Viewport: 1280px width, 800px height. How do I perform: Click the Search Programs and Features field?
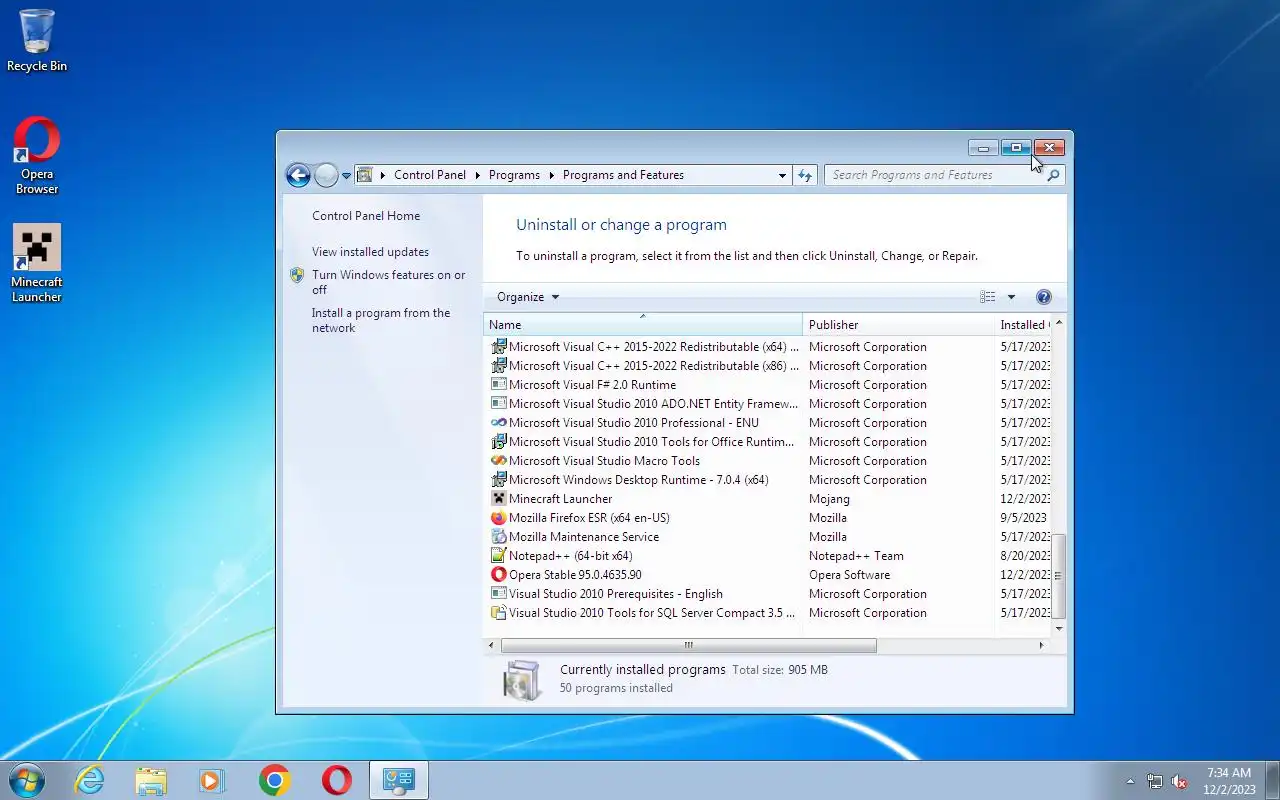pos(934,175)
